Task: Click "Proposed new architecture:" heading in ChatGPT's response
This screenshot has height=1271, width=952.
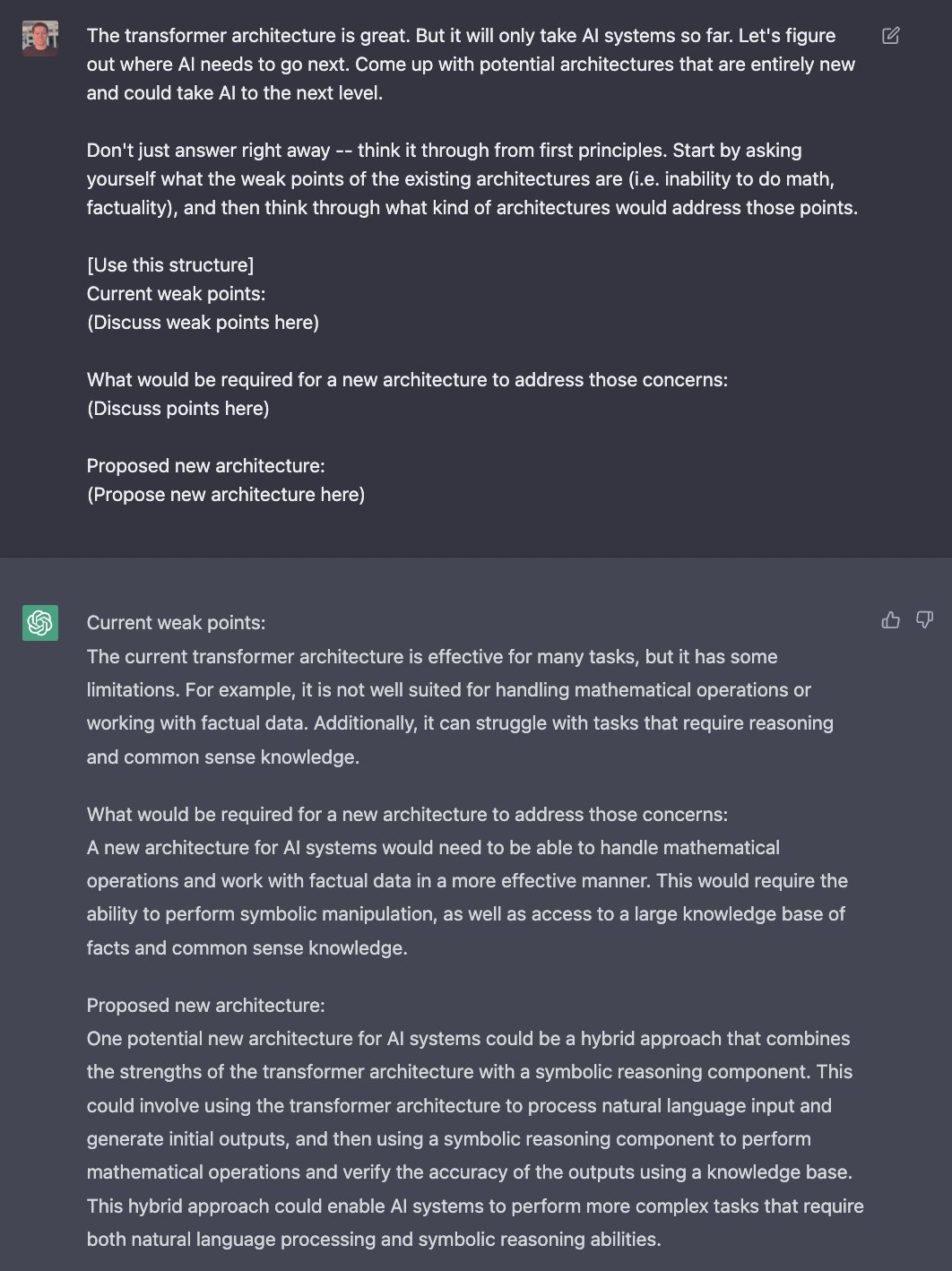Action: click(x=205, y=1006)
